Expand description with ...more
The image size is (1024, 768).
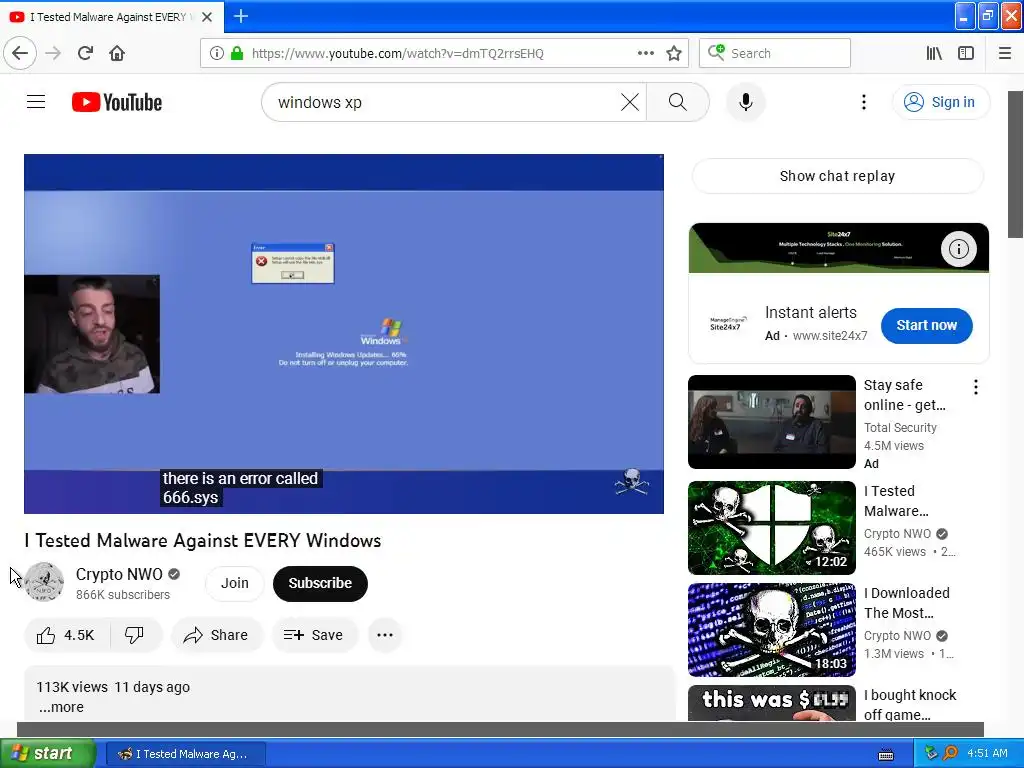pyautogui.click(x=61, y=707)
